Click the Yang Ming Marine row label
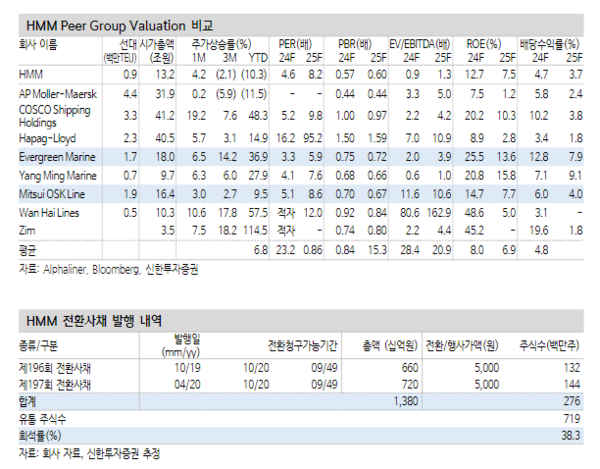 [x=53, y=176]
